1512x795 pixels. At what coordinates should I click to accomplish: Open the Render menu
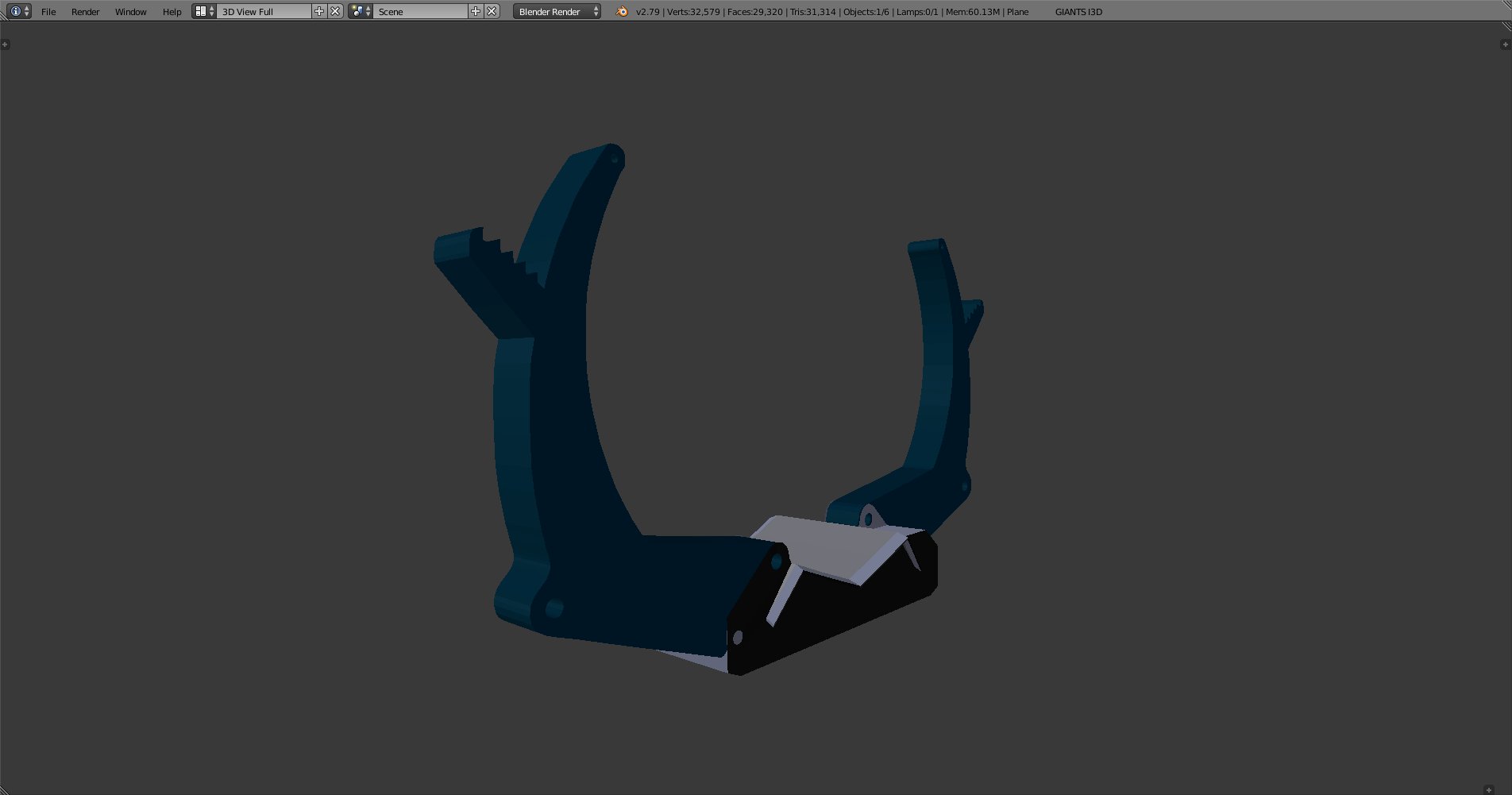(85, 12)
